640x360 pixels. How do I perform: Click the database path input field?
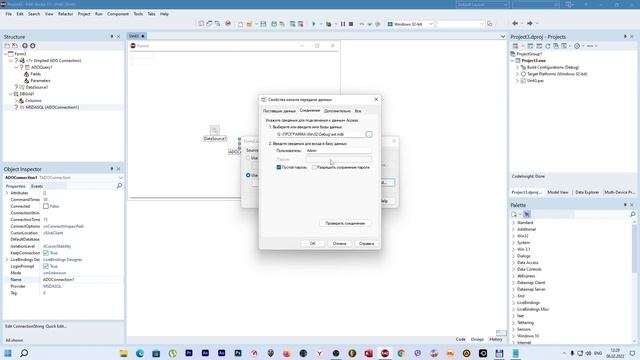click(320, 134)
